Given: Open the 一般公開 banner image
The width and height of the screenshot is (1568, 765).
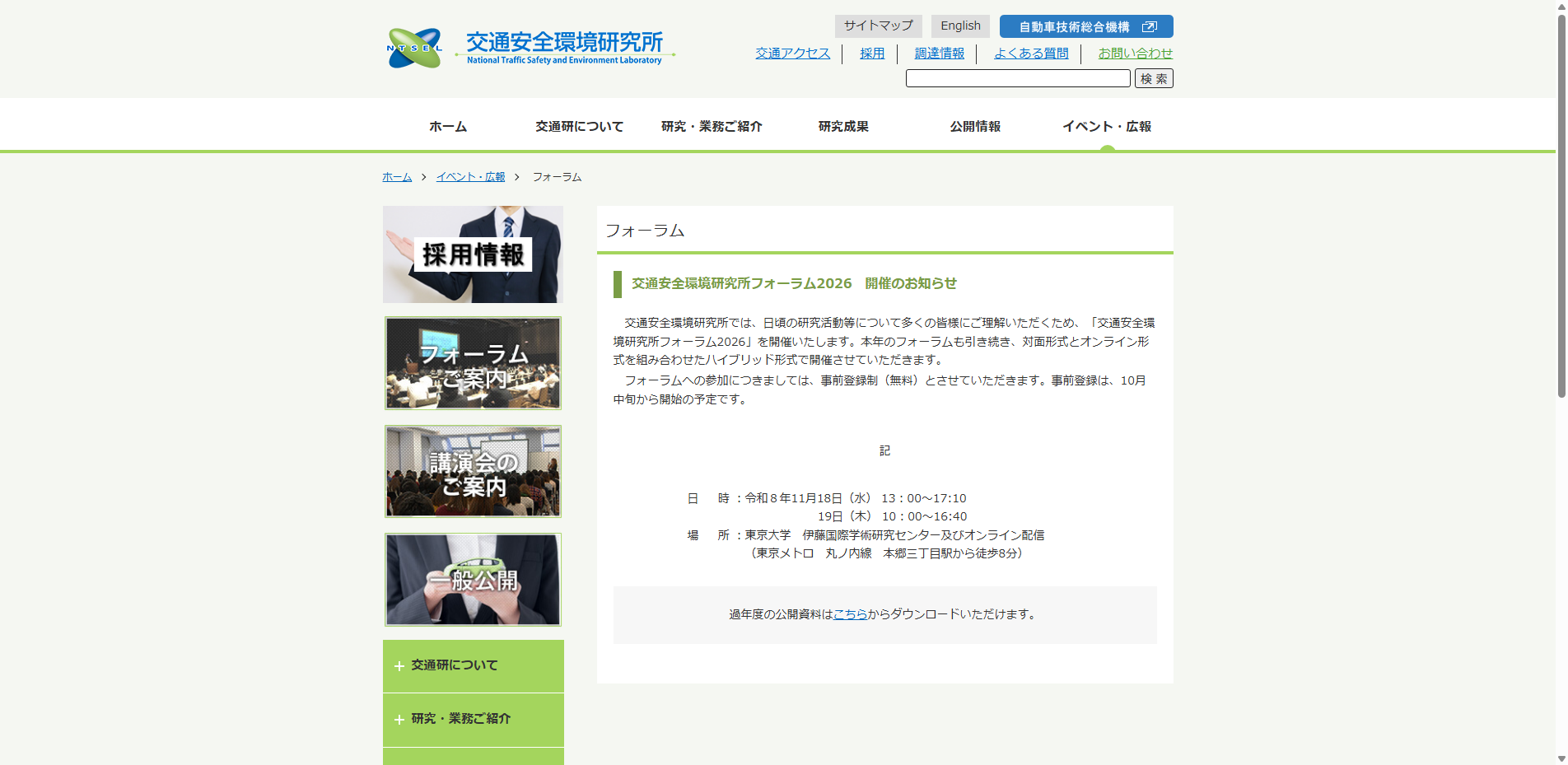Looking at the screenshot, I should (x=473, y=580).
